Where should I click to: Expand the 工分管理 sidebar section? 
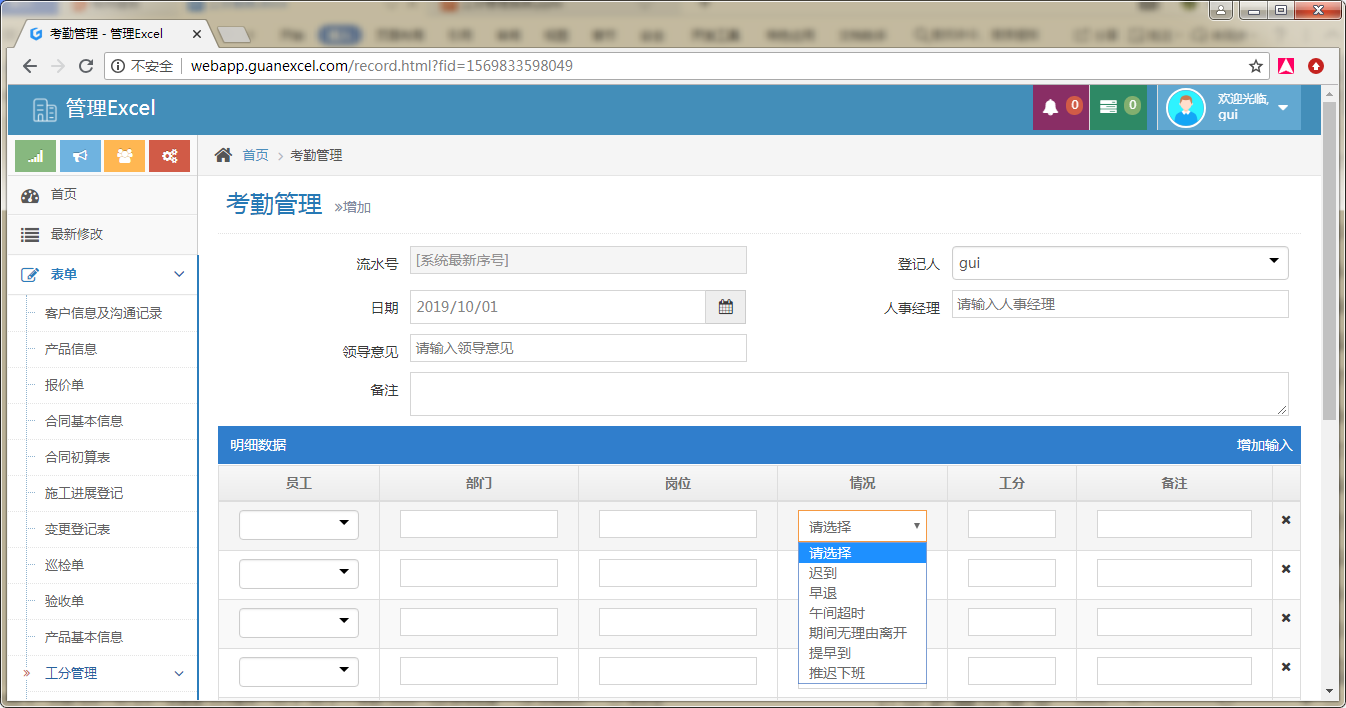click(103, 673)
